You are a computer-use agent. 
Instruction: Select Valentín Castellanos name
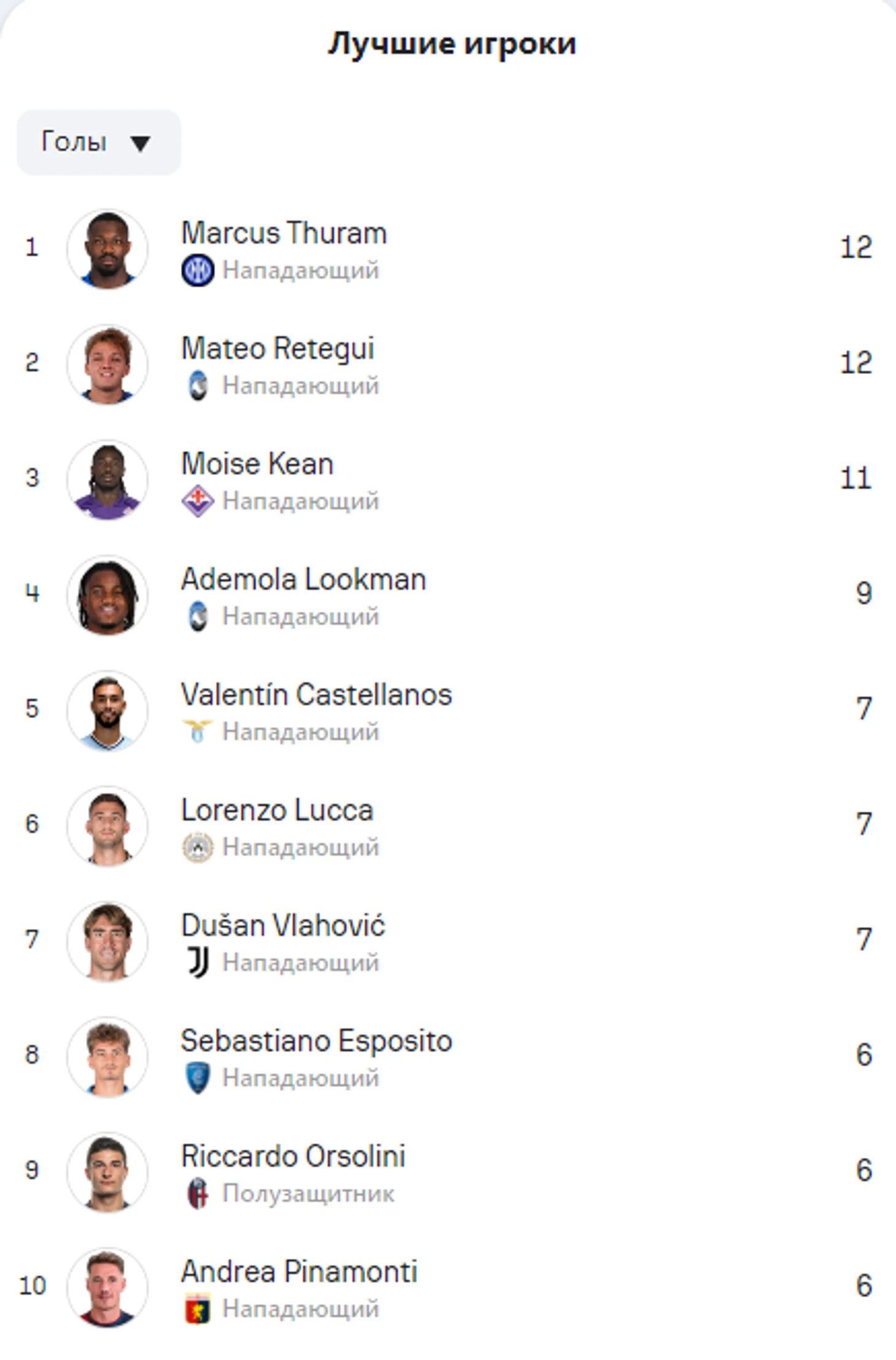[x=316, y=695]
